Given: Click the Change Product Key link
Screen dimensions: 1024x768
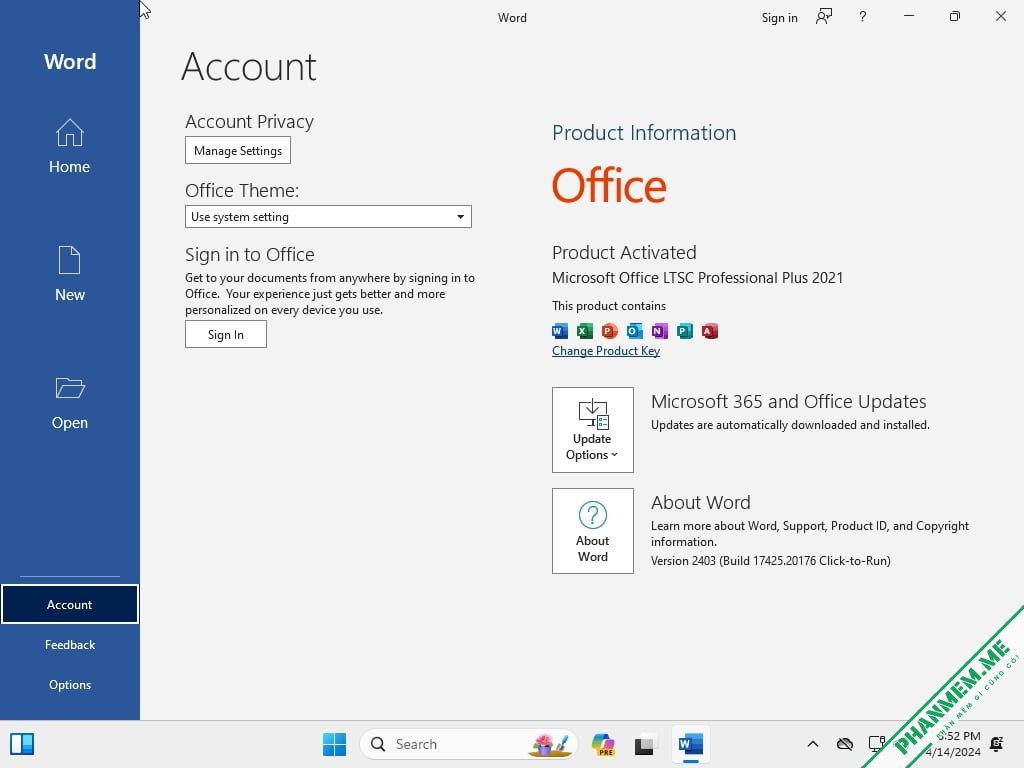Looking at the screenshot, I should click(x=605, y=351).
